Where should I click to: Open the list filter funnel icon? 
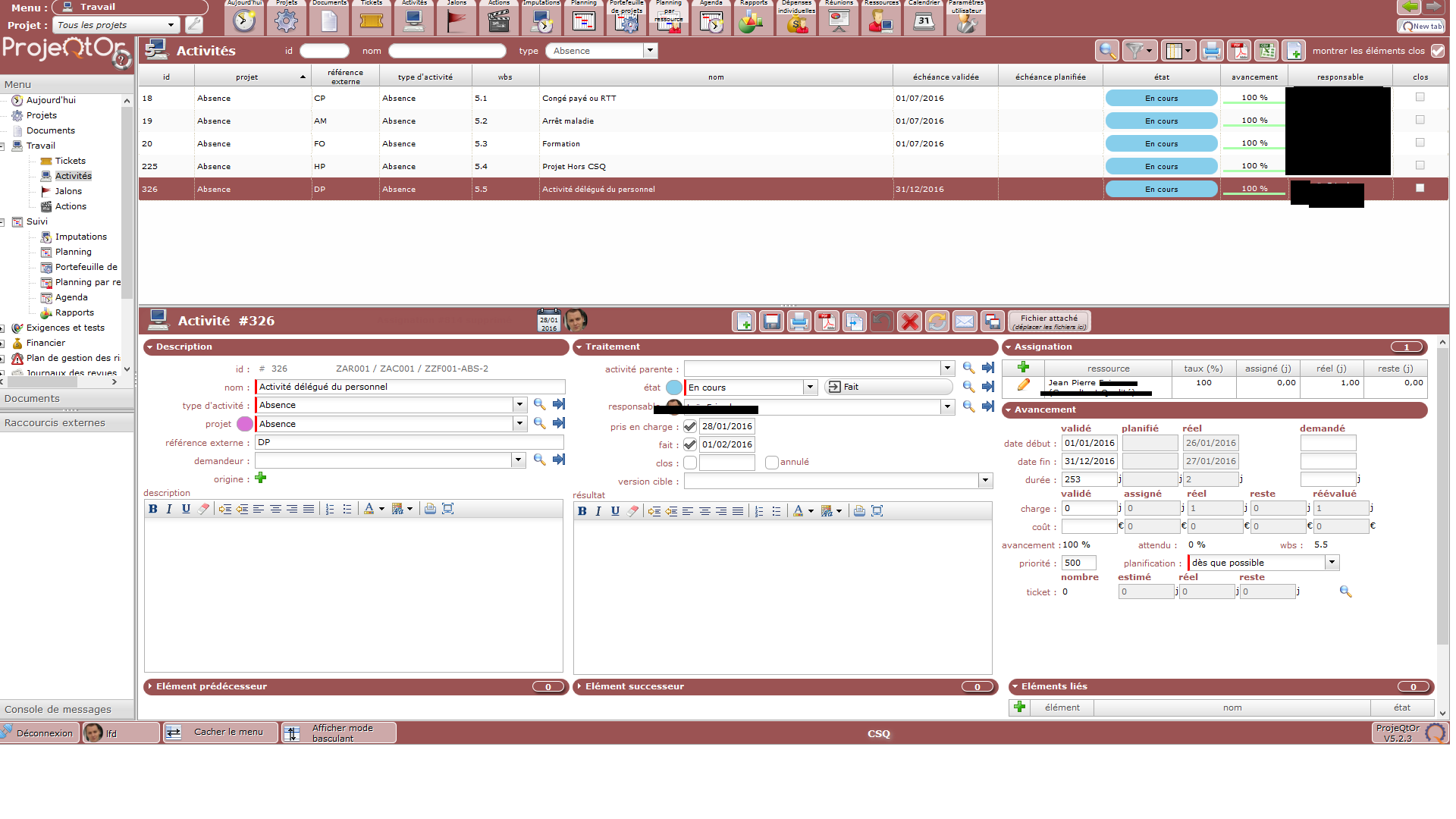pyautogui.click(x=1135, y=51)
